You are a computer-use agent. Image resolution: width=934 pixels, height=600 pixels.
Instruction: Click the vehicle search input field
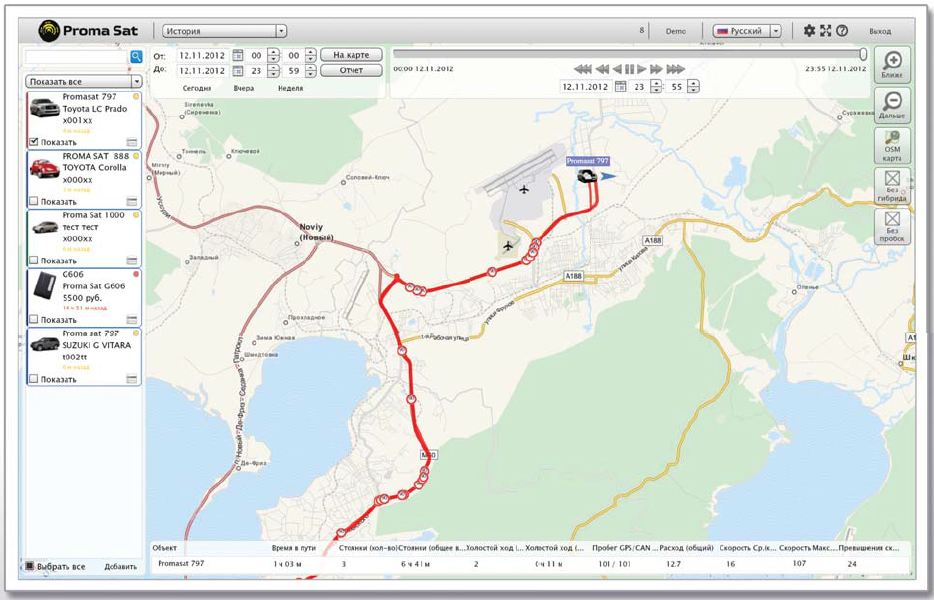click(x=76, y=57)
